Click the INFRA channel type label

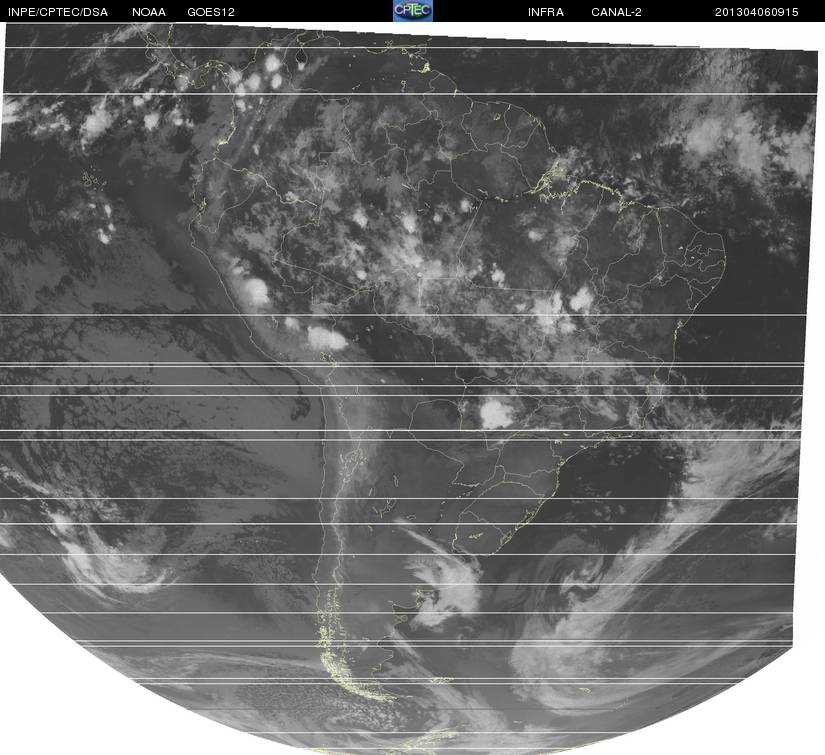click(x=546, y=12)
